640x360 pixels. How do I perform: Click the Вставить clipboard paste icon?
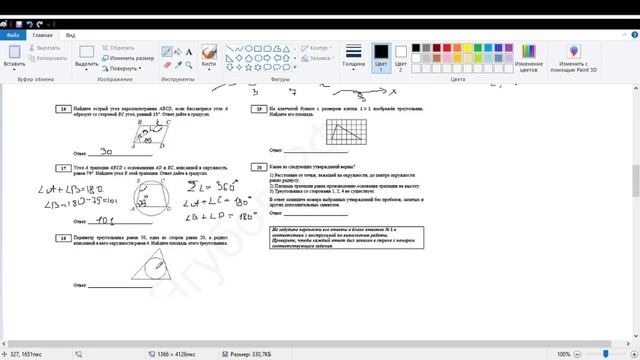pos(14,52)
